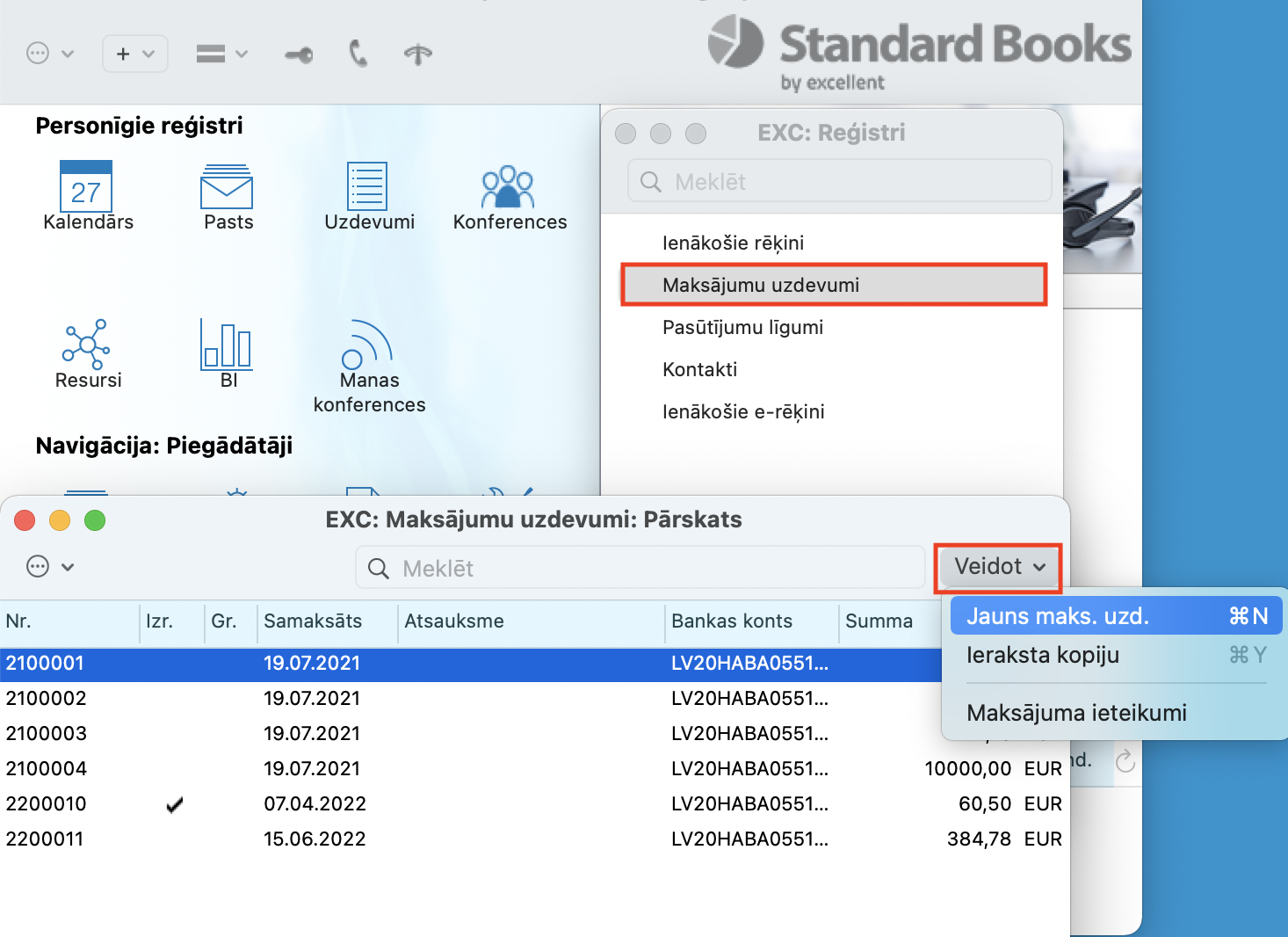Image resolution: width=1288 pixels, height=937 pixels.
Task: Open the BI bar chart icon
Action: pos(227,345)
